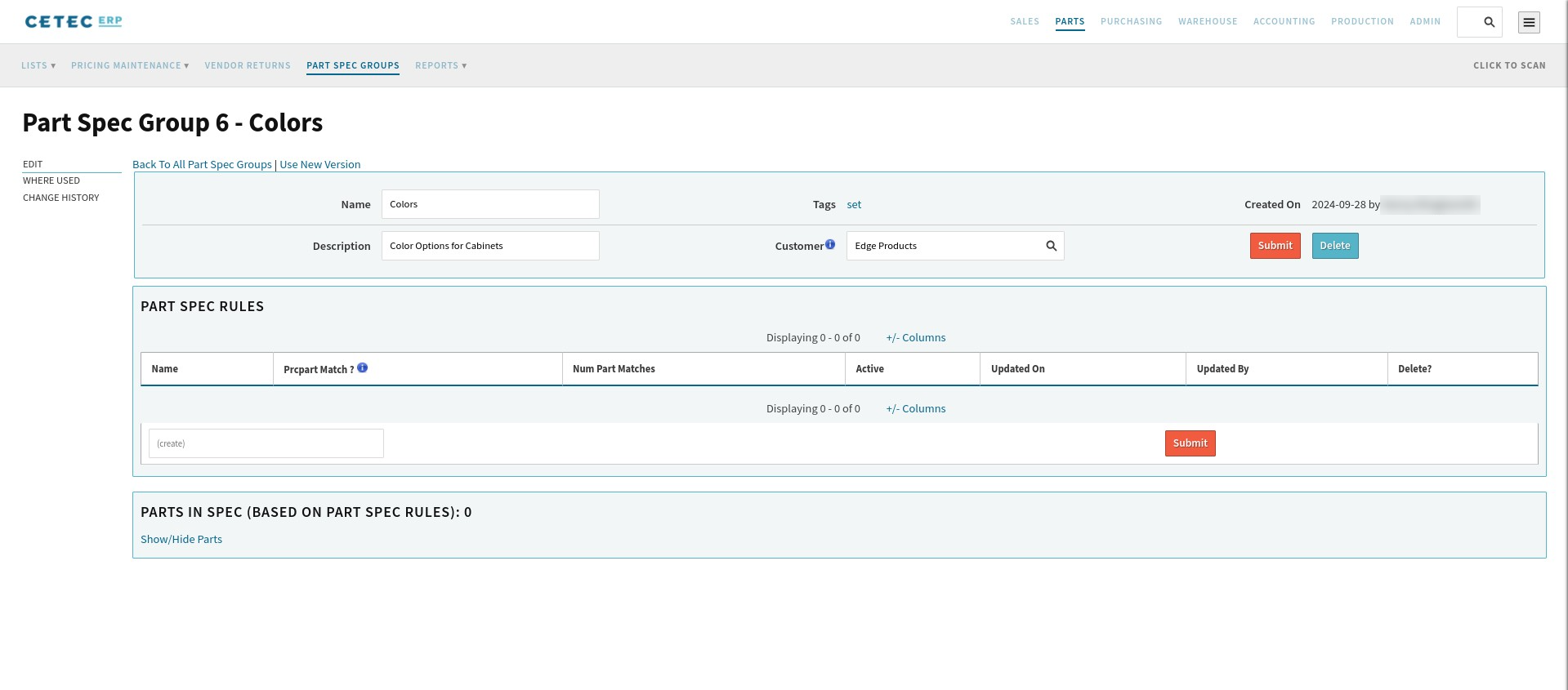Viewport: 1568px width, 690px height.
Task: Open upper +/- Columns link
Action: (916, 337)
